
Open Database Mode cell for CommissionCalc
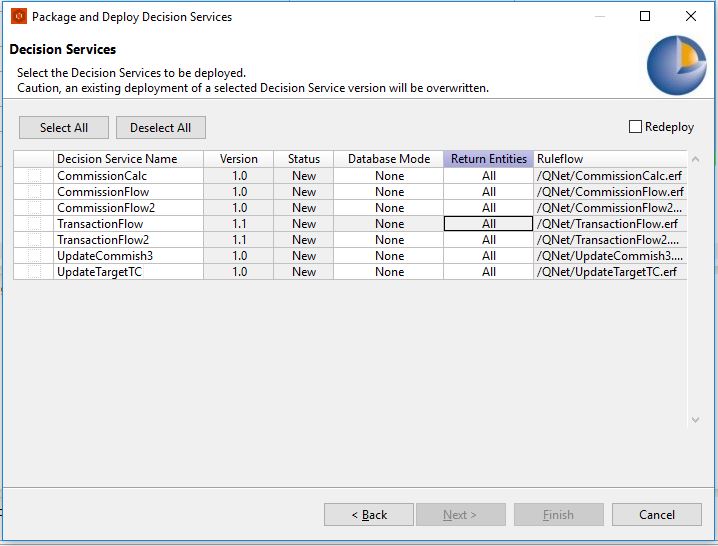pos(389,176)
